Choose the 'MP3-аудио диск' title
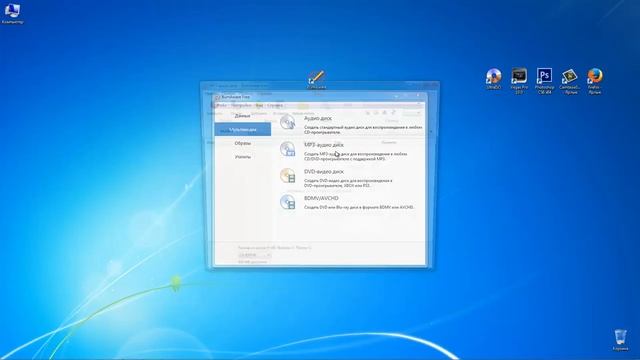The image size is (640, 360). pyautogui.click(x=324, y=145)
